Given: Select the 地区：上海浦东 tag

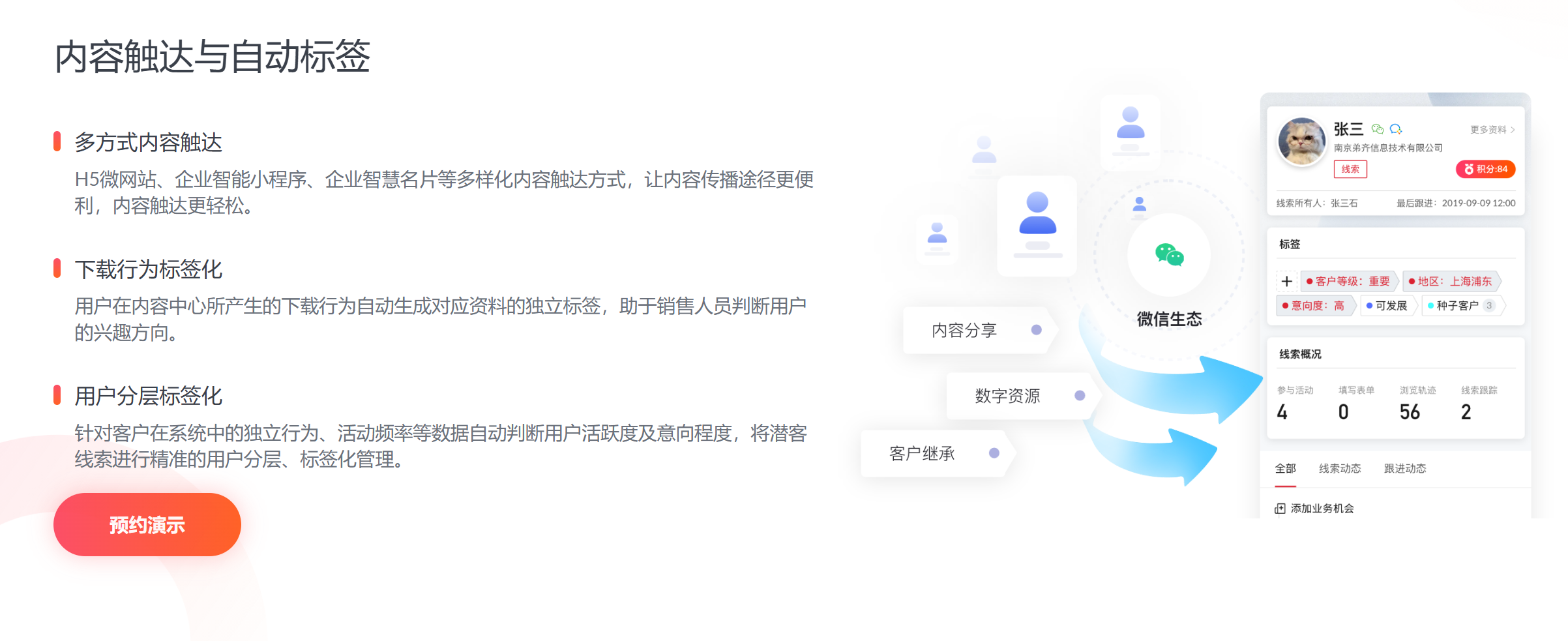Looking at the screenshot, I should click(1451, 281).
